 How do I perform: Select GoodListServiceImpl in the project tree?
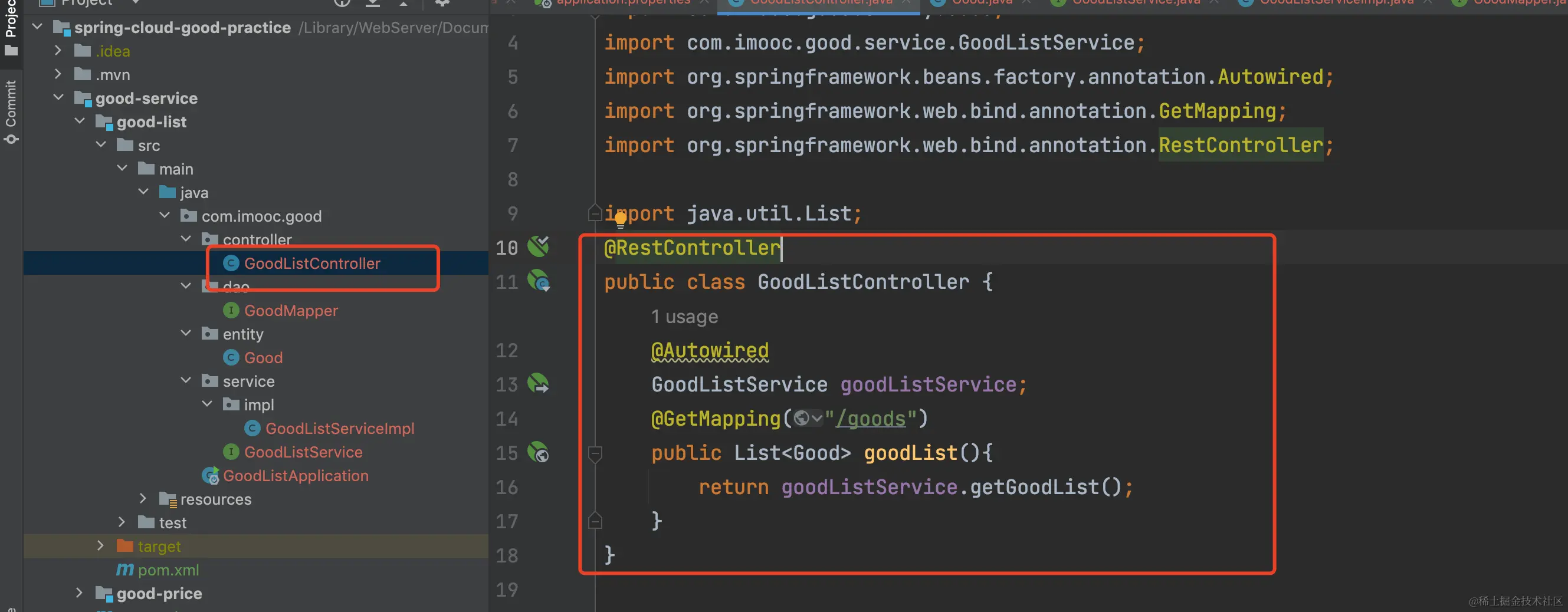coord(340,429)
